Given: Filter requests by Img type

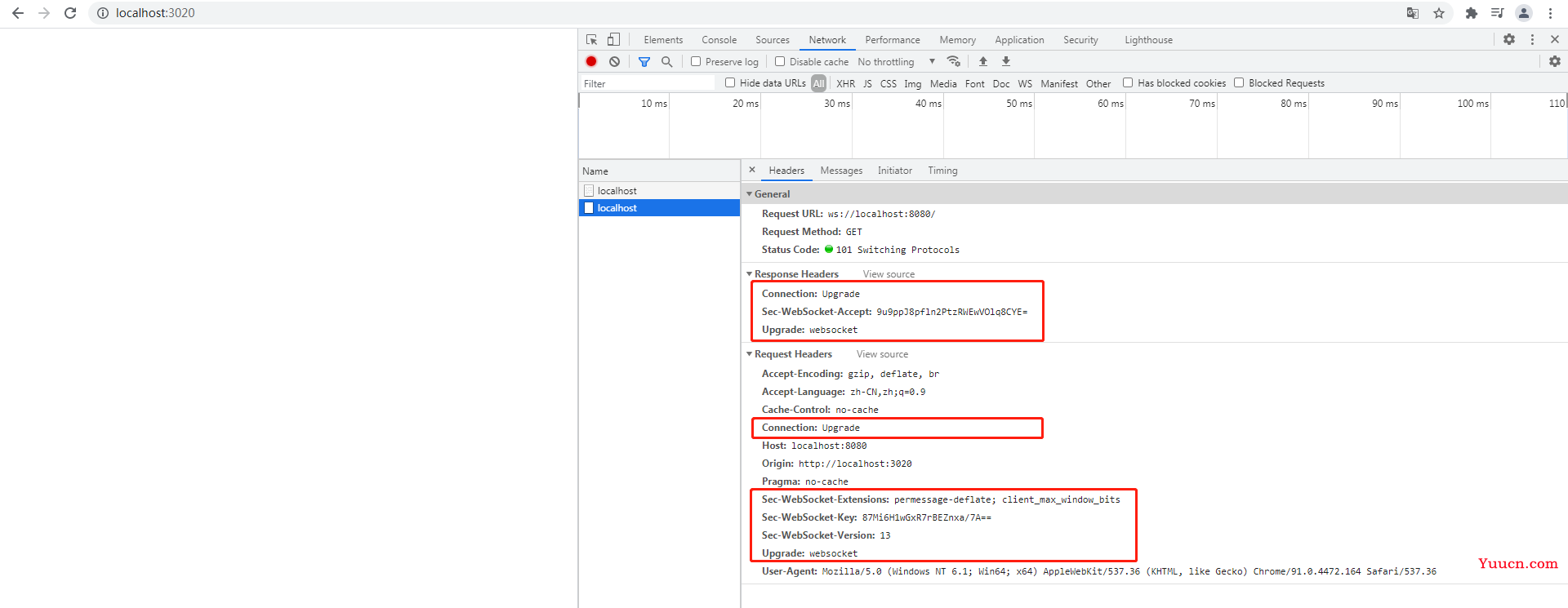Looking at the screenshot, I should tap(912, 83).
